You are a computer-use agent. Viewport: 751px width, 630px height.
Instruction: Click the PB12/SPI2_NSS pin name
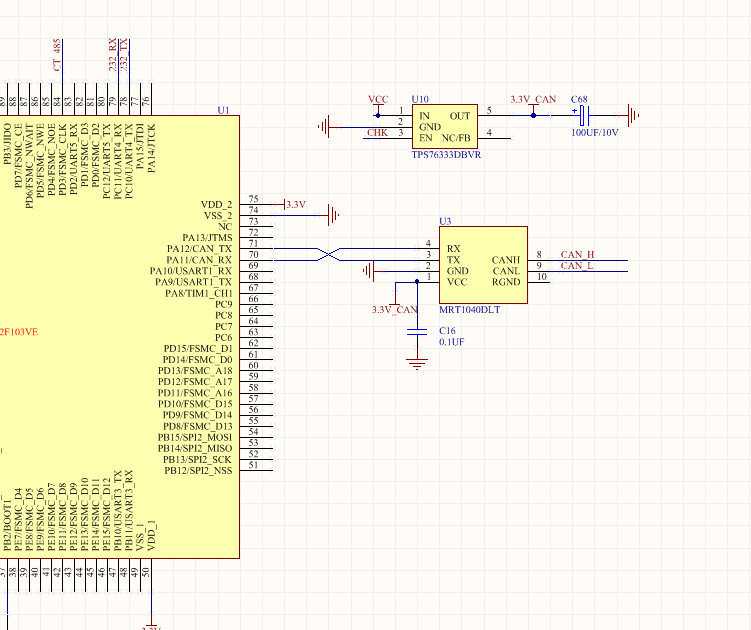pos(198,470)
